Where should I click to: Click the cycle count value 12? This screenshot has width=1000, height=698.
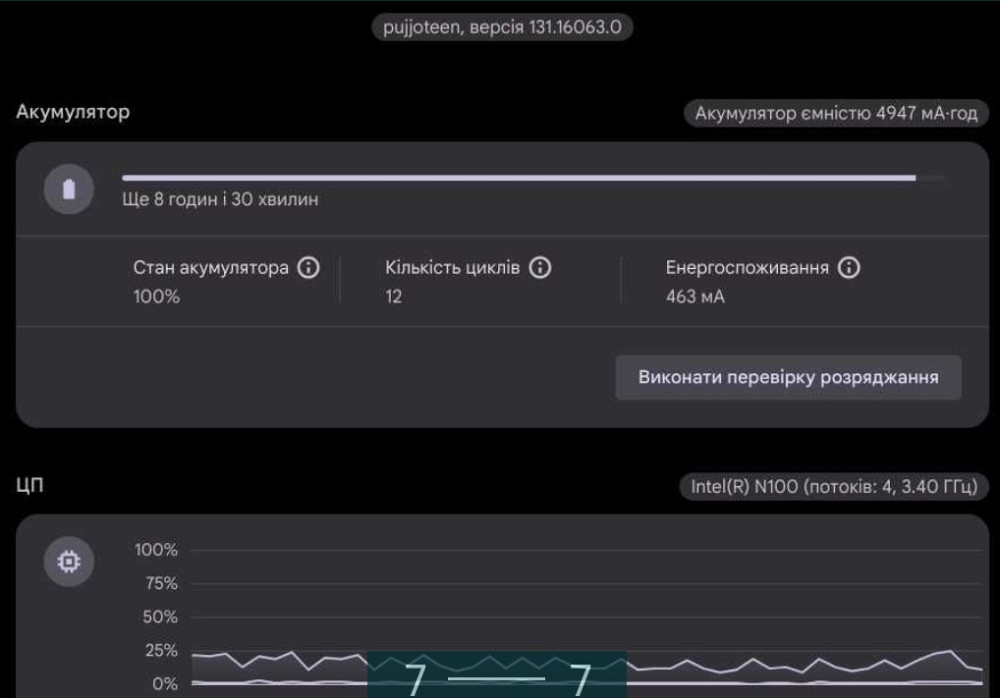click(x=393, y=297)
